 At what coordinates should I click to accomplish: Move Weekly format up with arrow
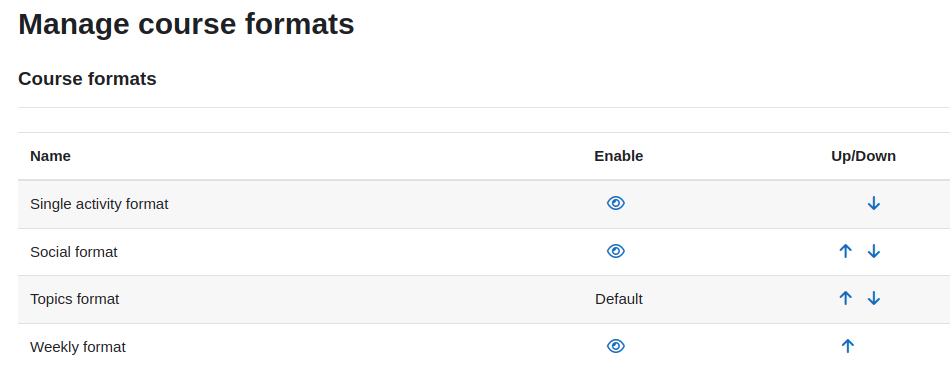848,346
